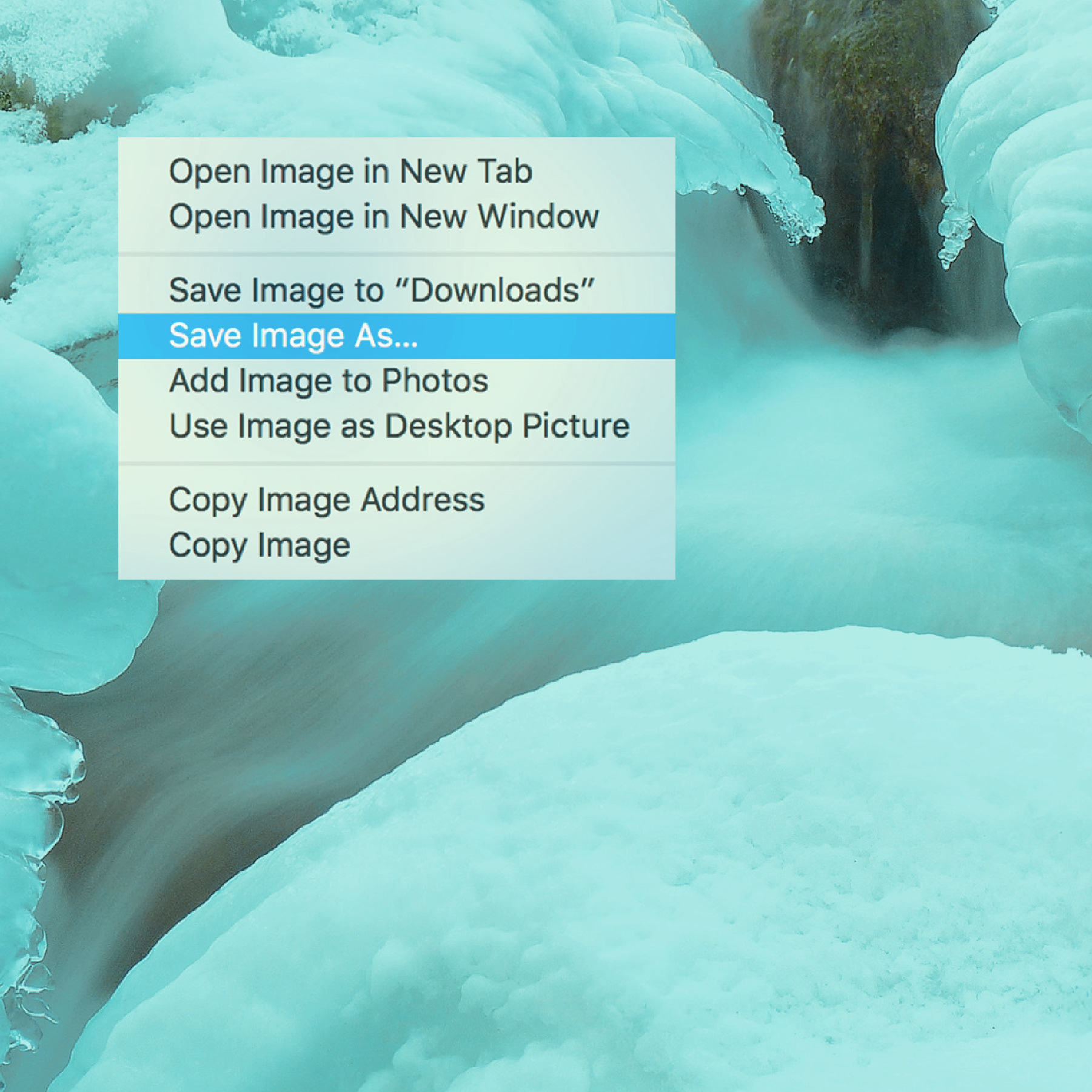Pick Use Image as Desktop Picture

click(397, 426)
